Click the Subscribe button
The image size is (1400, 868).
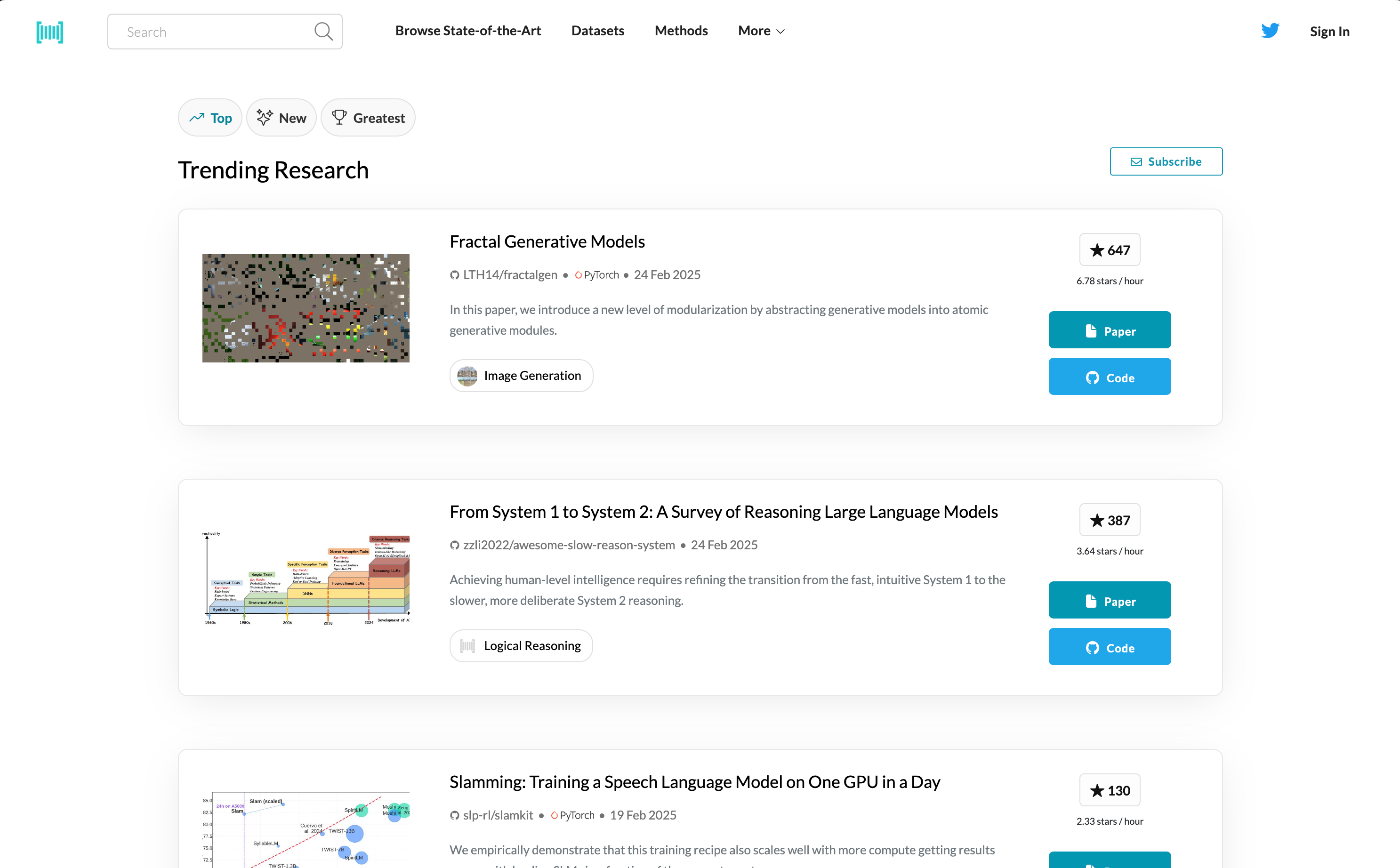pos(1166,161)
